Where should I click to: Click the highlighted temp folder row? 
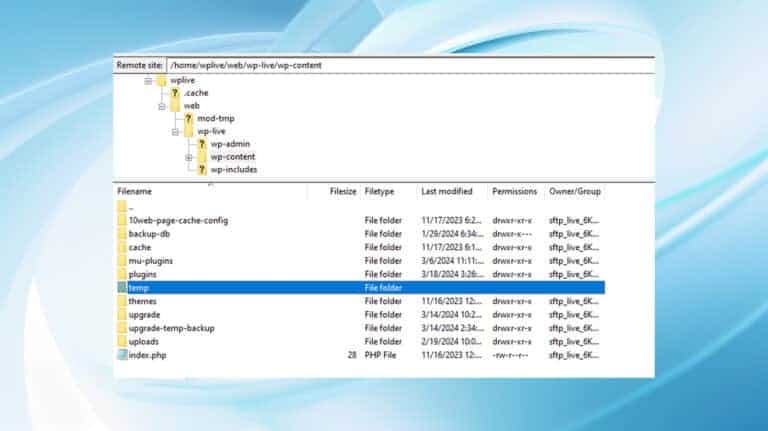point(360,288)
